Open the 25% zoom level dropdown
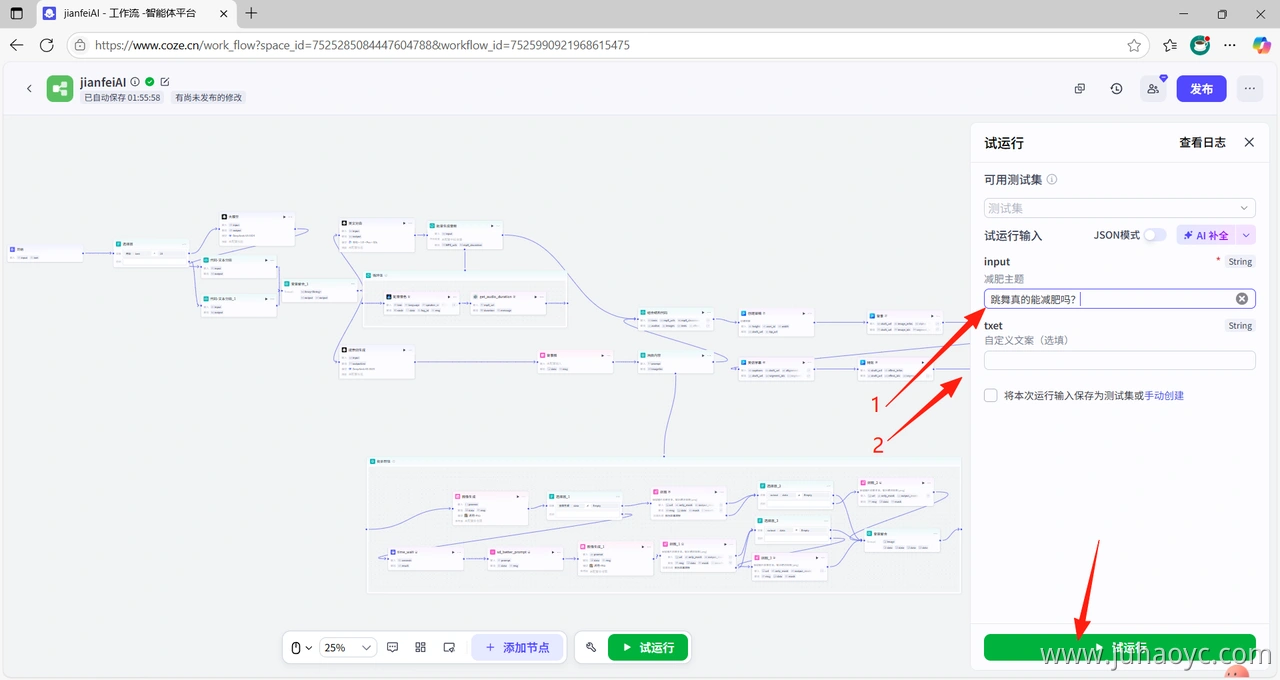 [348, 647]
